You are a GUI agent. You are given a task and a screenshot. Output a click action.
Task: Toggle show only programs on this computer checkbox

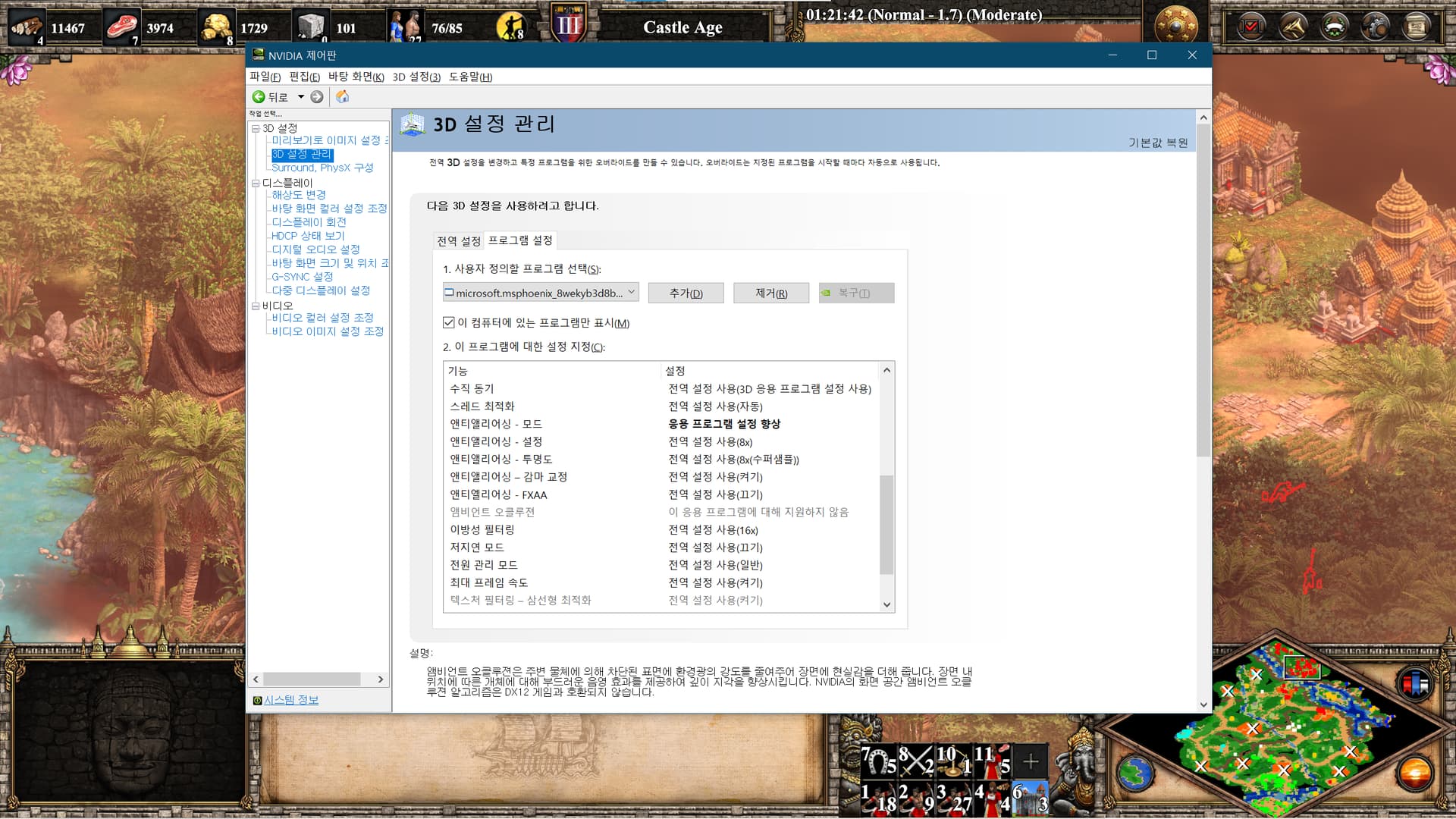tap(449, 322)
